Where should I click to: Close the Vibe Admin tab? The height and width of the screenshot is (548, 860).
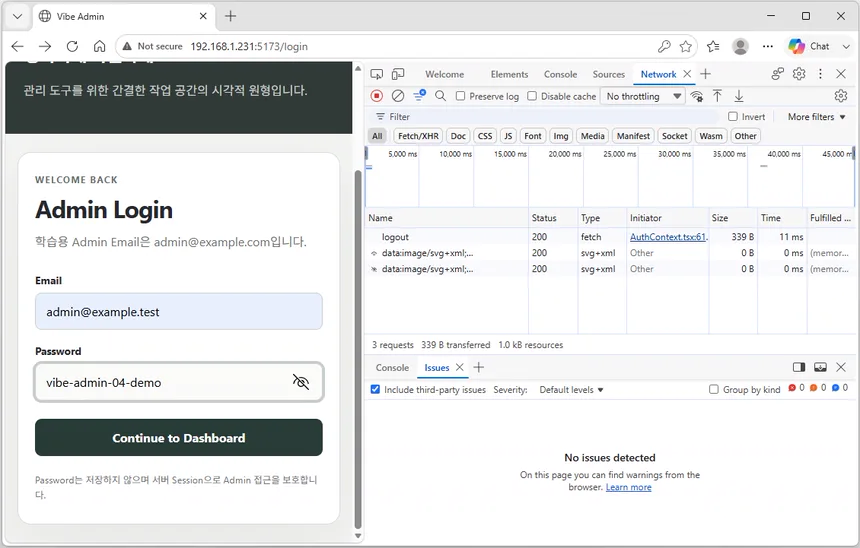(203, 16)
